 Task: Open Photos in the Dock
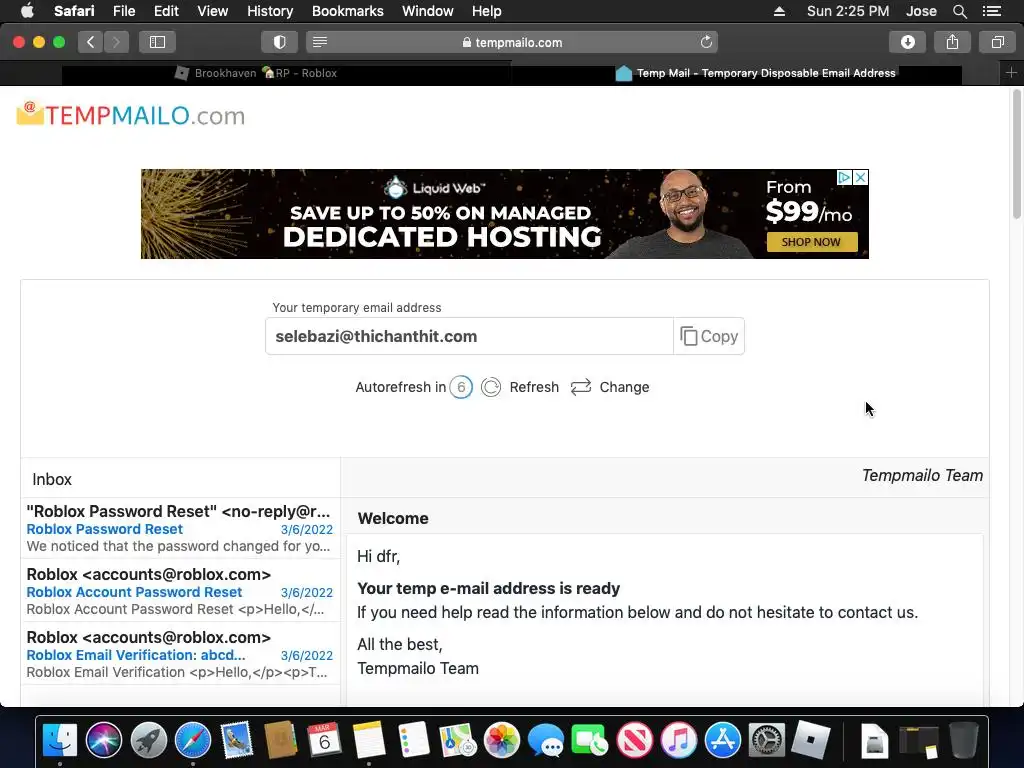pyautogui.click(x=502, y=740)
